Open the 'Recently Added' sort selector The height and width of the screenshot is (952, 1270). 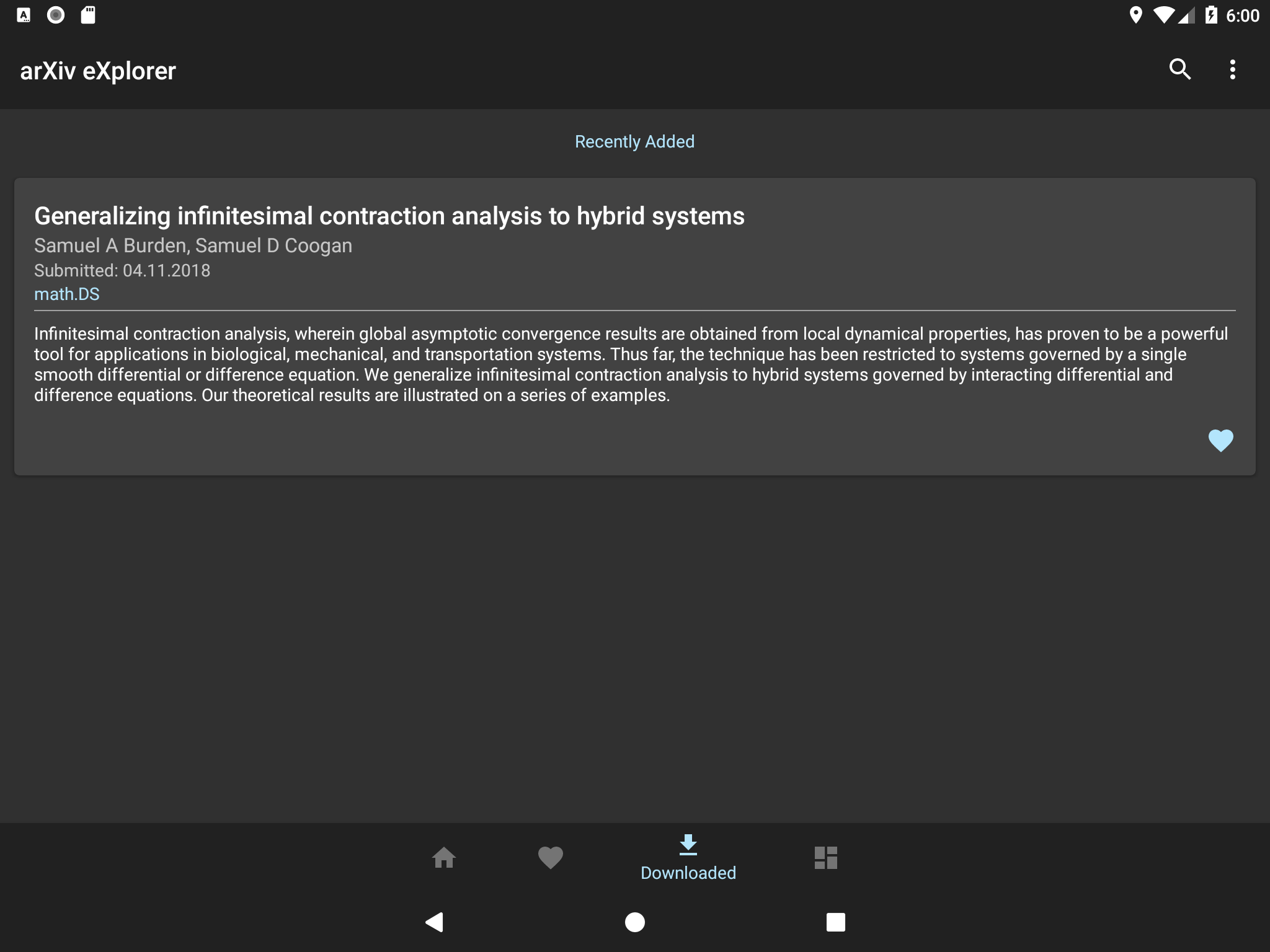(634, 142)
